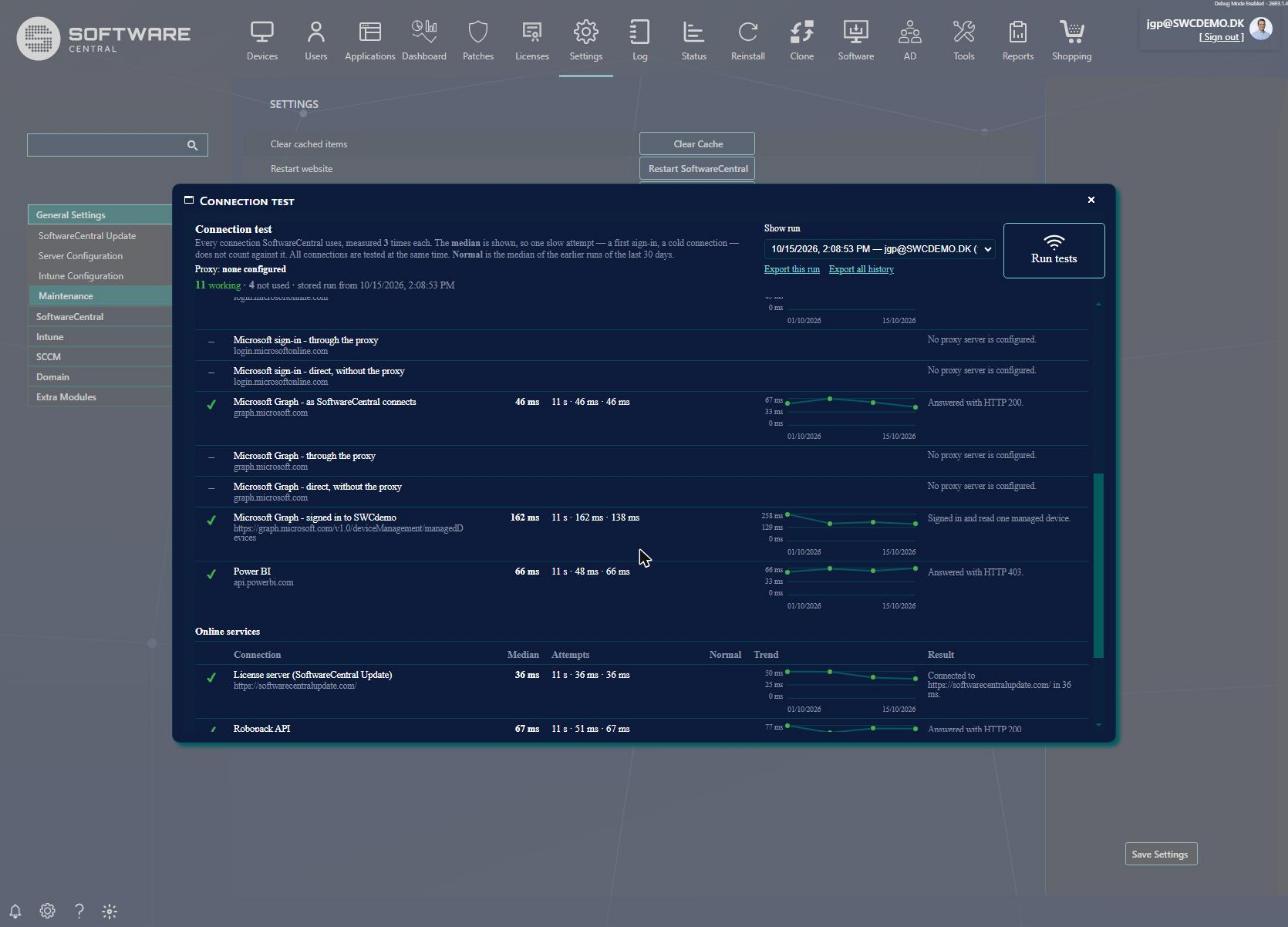The width and height of the screenshot is (1288, 927).
Task: Expand General Settings in sidebar
Action: (x=100, y=215)
